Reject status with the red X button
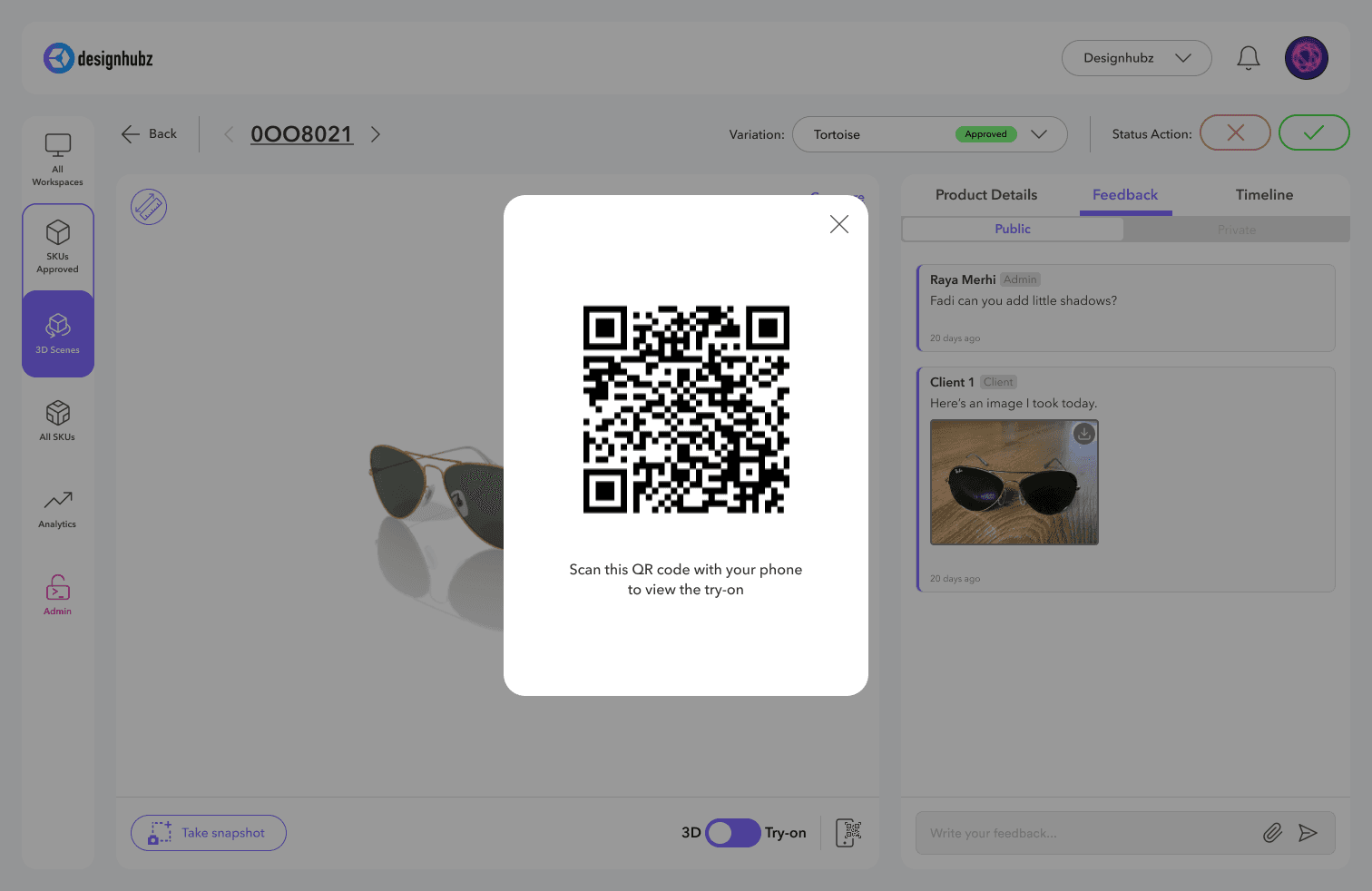Screen dimensions: 1372x891 click(1235, 132)
